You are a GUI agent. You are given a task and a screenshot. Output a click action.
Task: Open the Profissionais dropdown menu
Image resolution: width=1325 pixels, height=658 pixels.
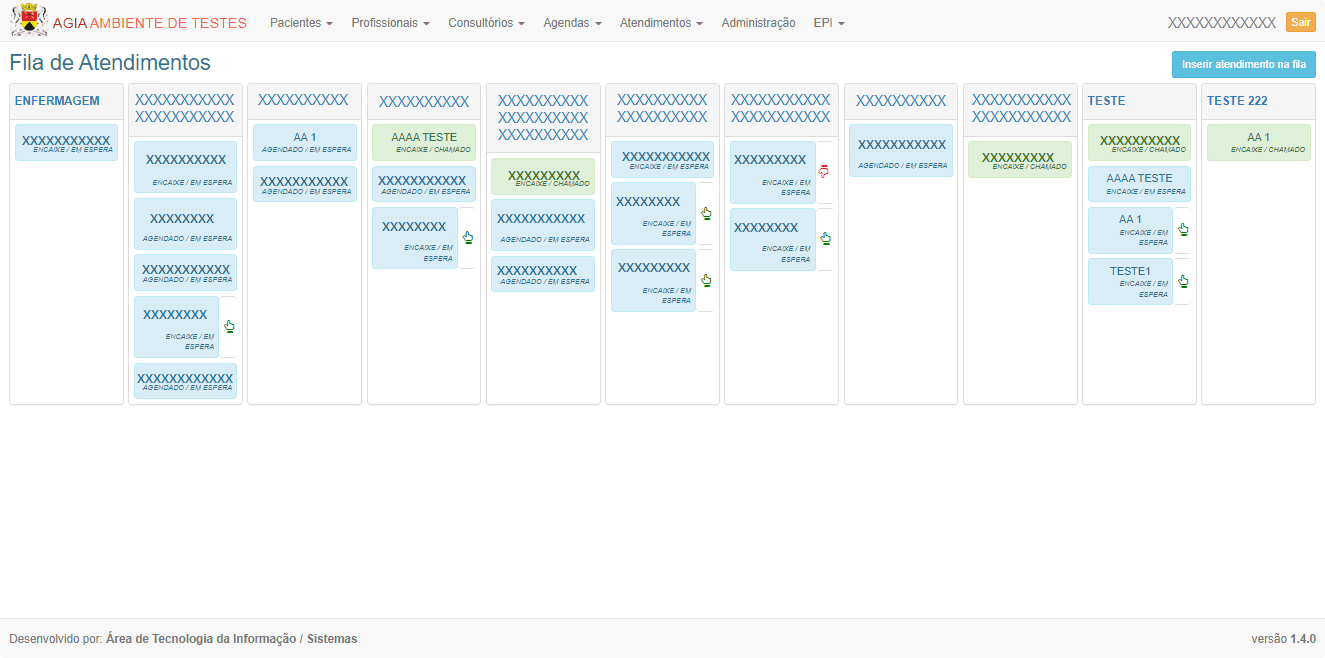point(390,22)
